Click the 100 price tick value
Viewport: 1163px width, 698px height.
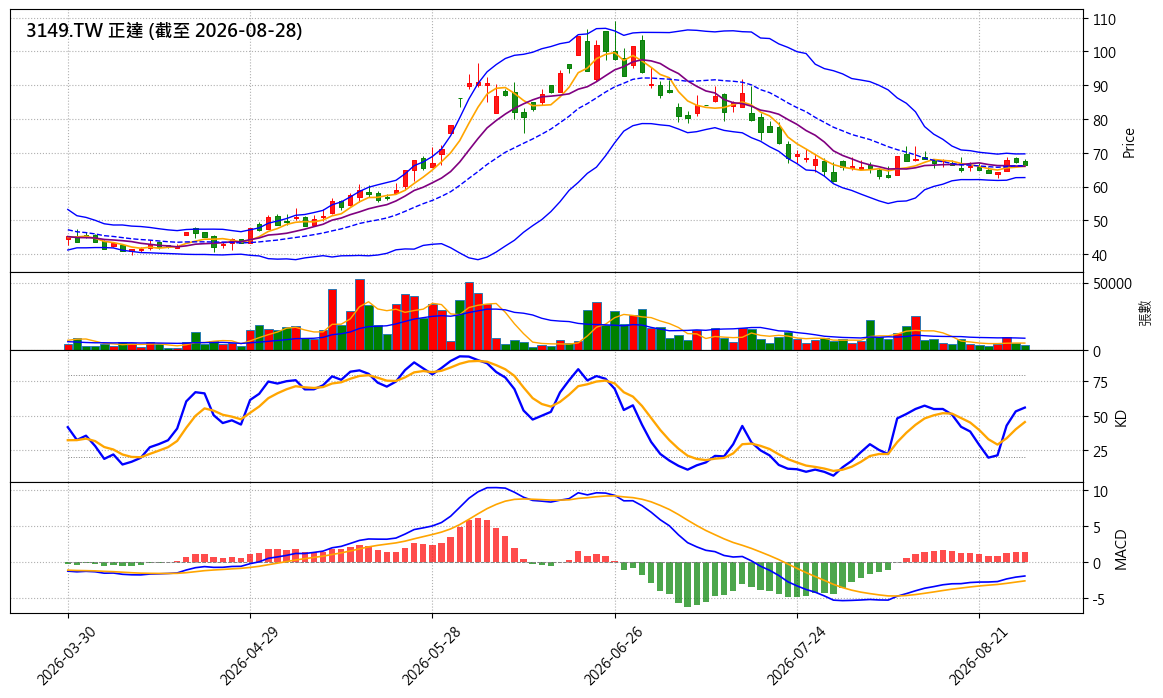[x=1104, y=53]
